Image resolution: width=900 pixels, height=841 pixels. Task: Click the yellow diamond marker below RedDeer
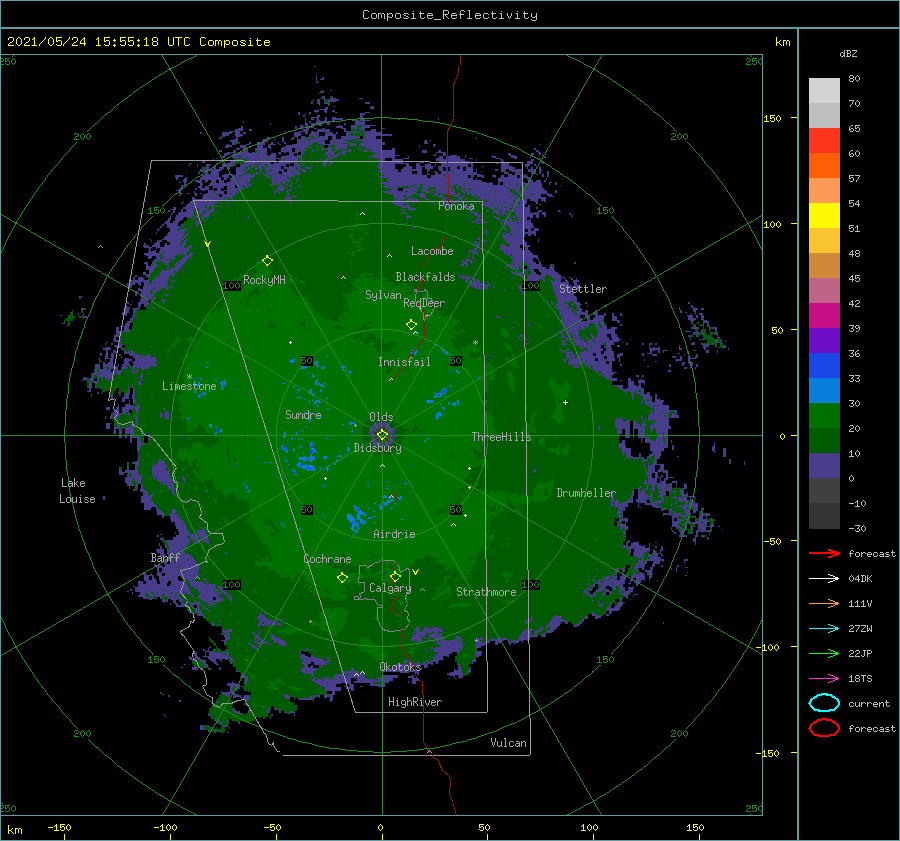coord(412,325)
